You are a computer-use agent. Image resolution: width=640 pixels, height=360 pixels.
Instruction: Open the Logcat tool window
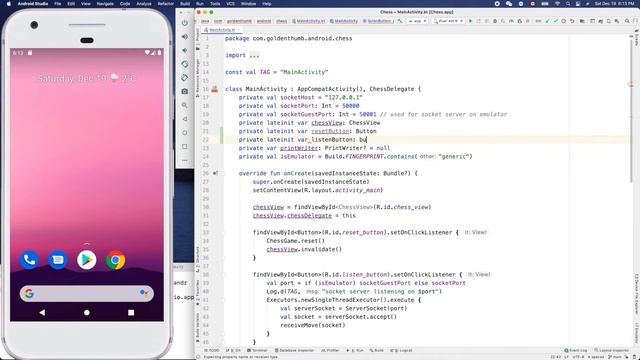pos(401,350)
